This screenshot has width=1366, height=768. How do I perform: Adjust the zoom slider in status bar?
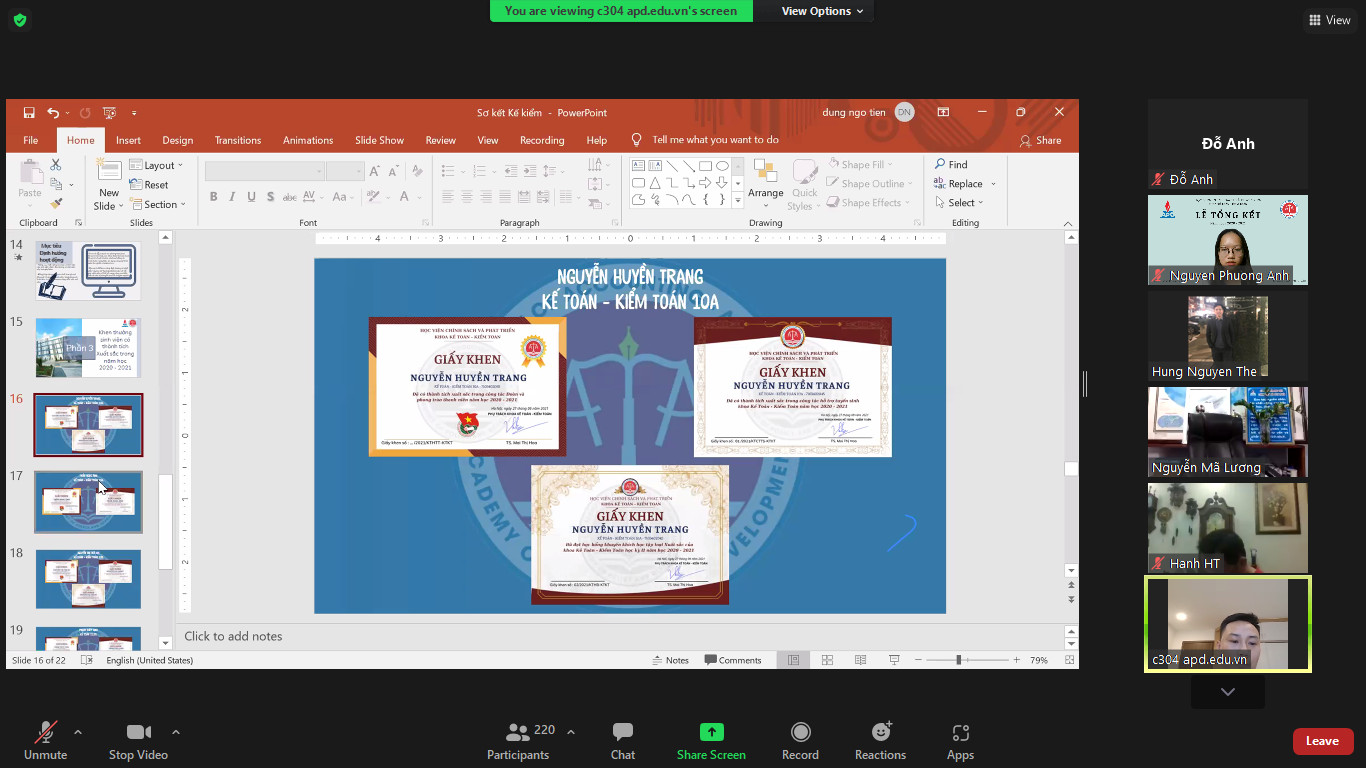(958, 660)
